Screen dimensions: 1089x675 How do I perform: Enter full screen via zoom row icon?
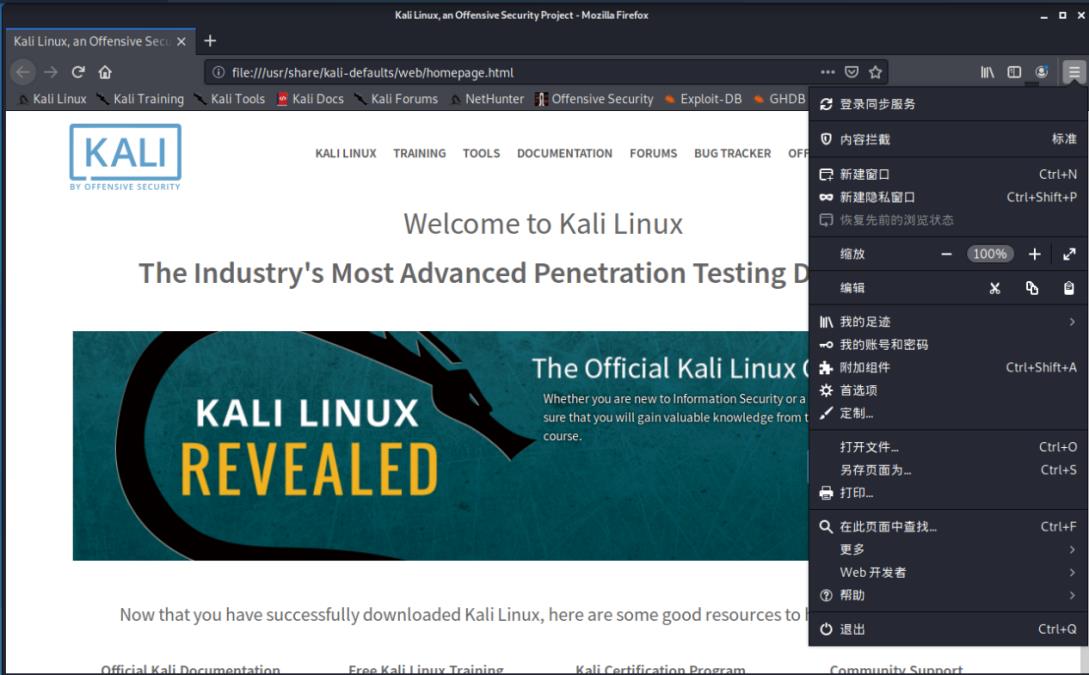1069,254
